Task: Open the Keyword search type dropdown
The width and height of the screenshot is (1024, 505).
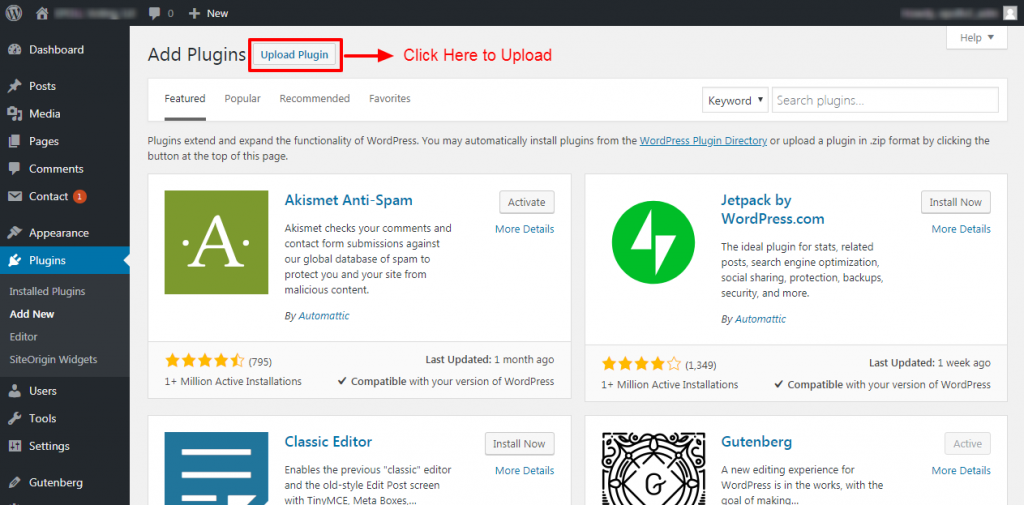Action: pyautogui.click(x=735, y=101)
